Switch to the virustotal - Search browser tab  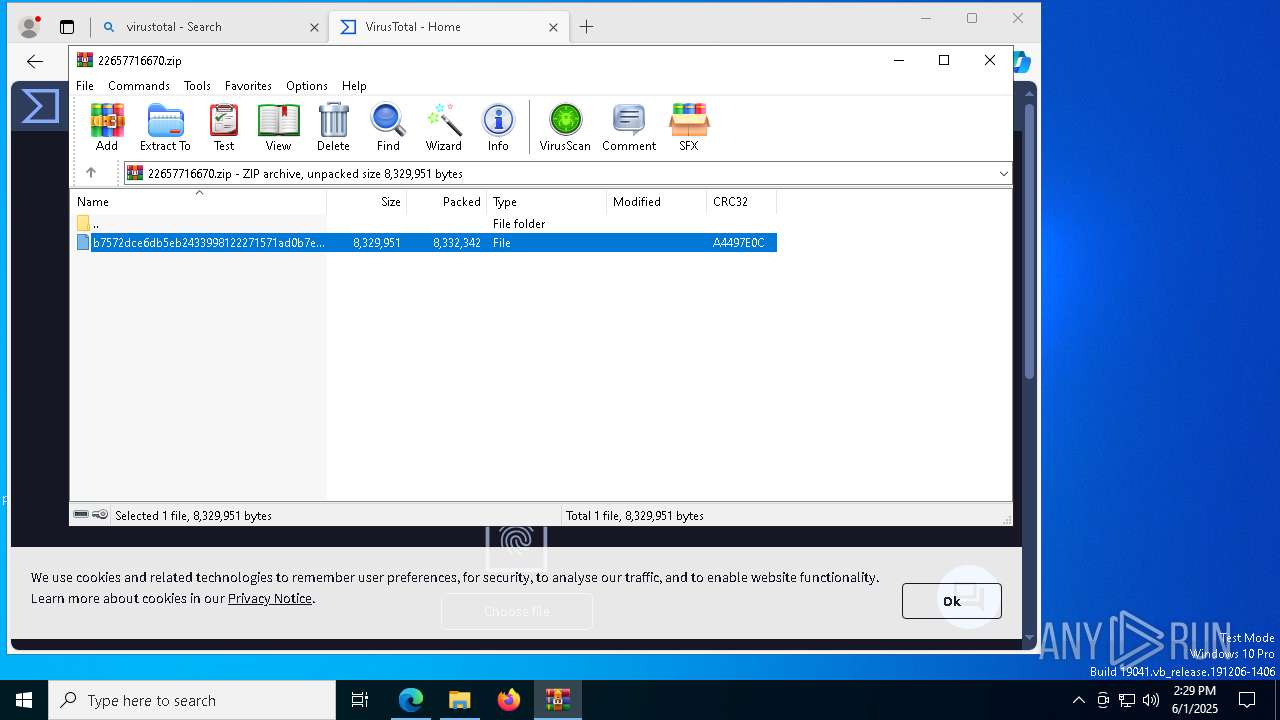[208, 27]
